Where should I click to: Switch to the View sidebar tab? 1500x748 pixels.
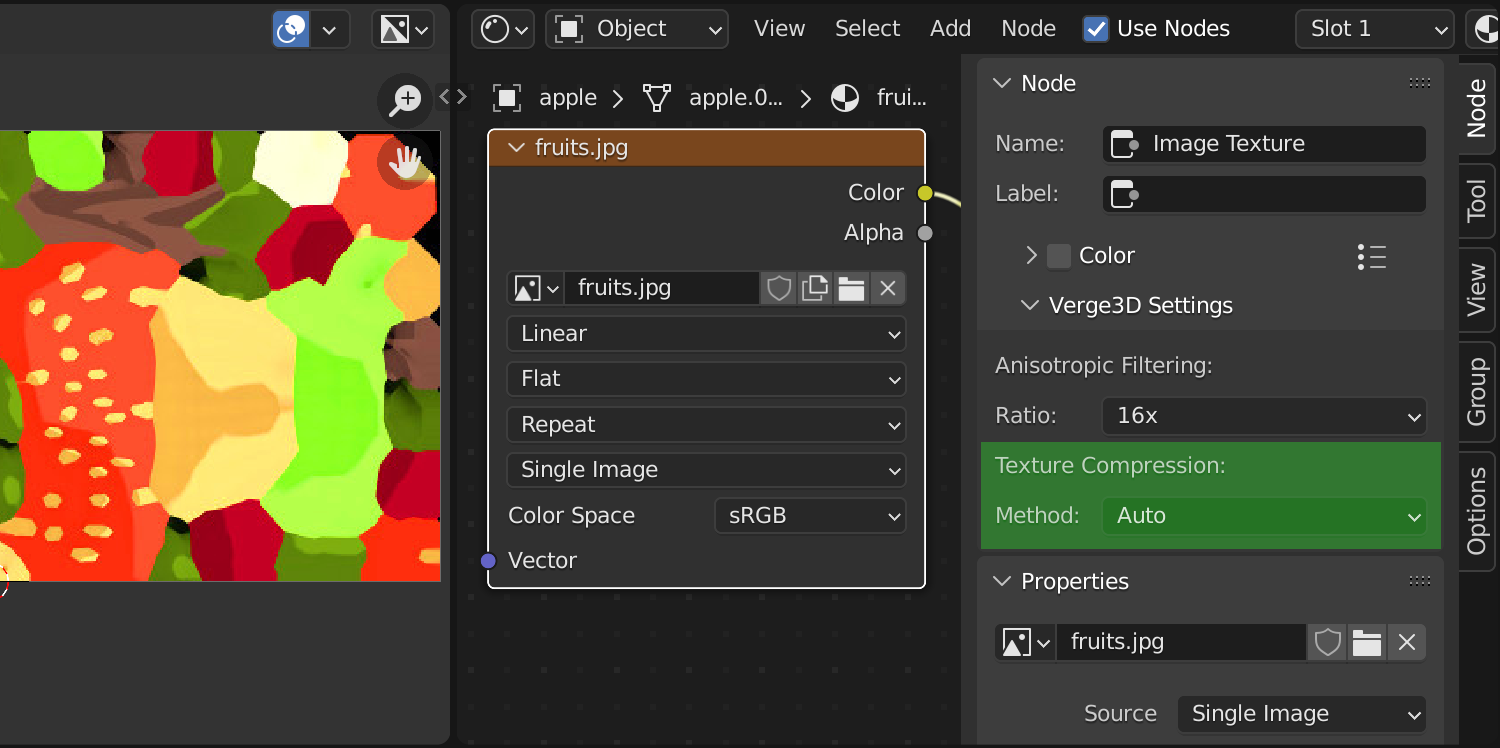pos(1477,290)
